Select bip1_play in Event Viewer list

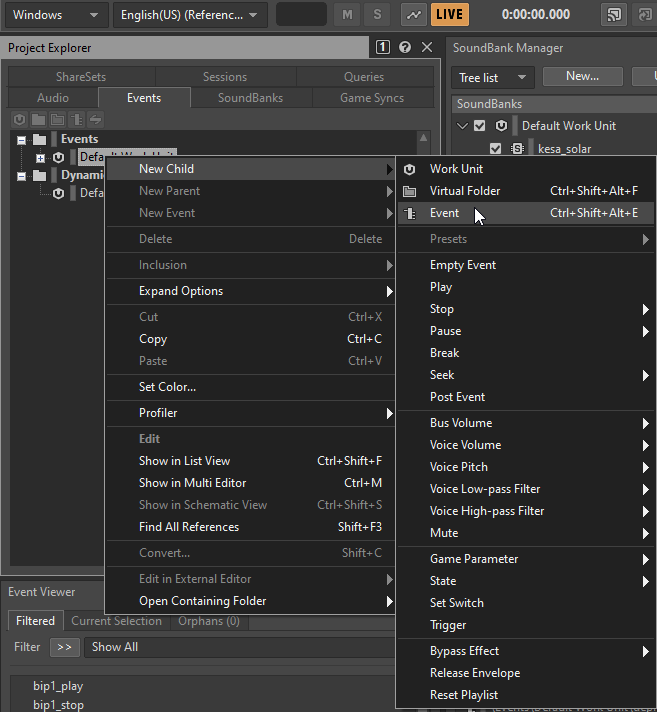tap(58, 687)
